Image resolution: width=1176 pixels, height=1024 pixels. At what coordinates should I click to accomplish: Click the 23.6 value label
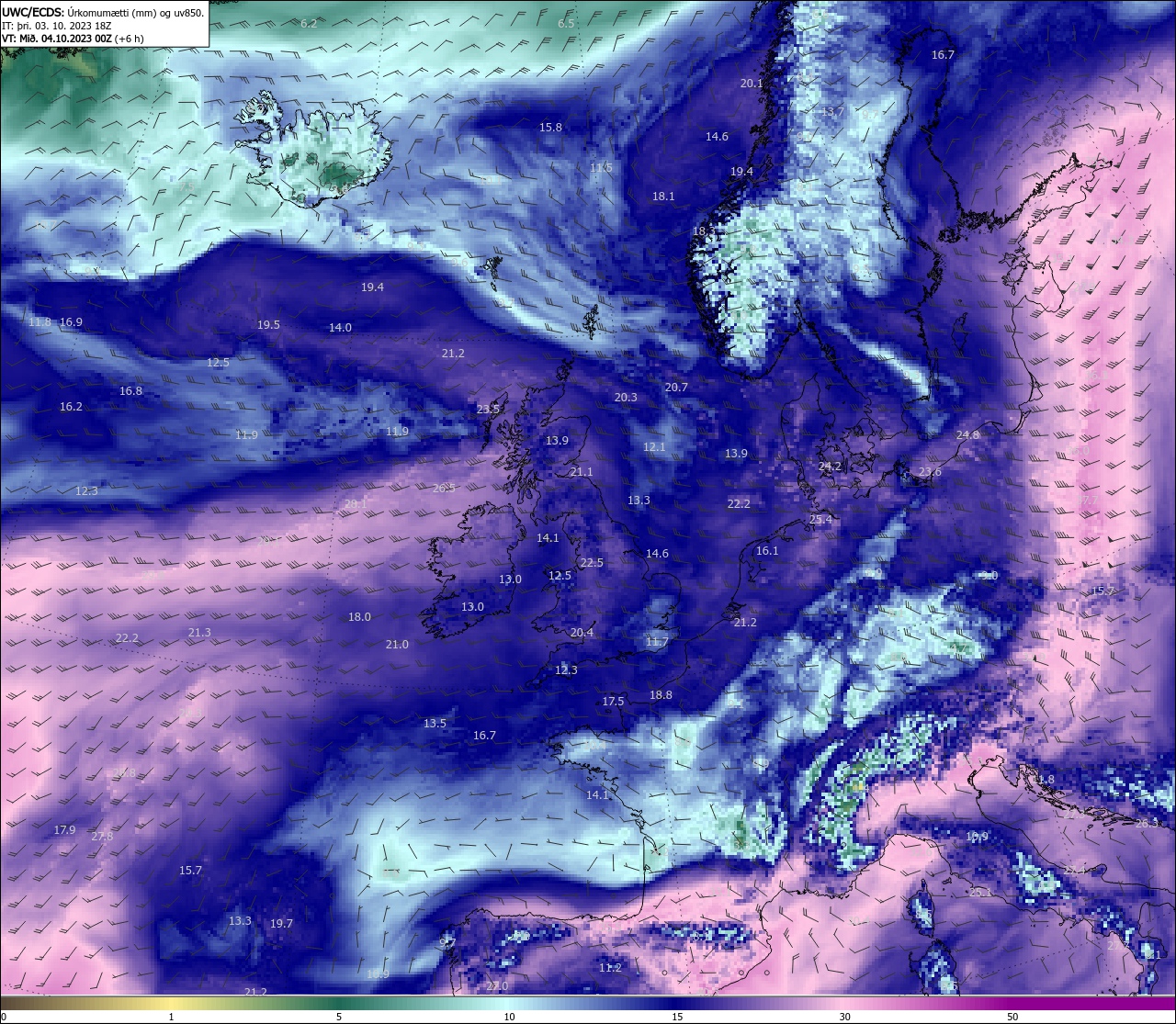coord(930,473)
